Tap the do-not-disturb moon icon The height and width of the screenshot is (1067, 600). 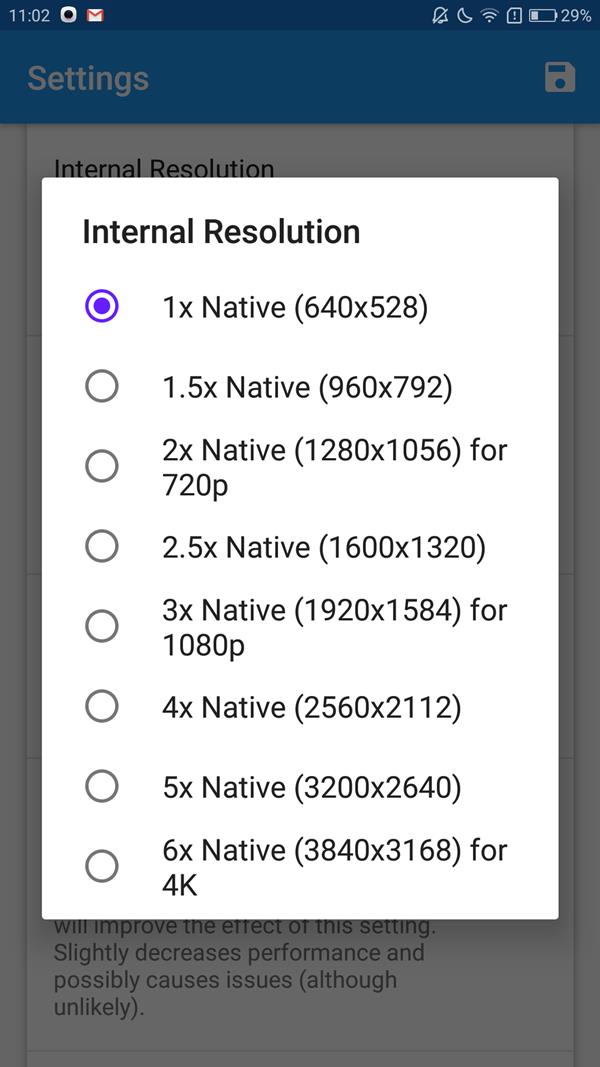pyautogui.click(x=465, y=15)
